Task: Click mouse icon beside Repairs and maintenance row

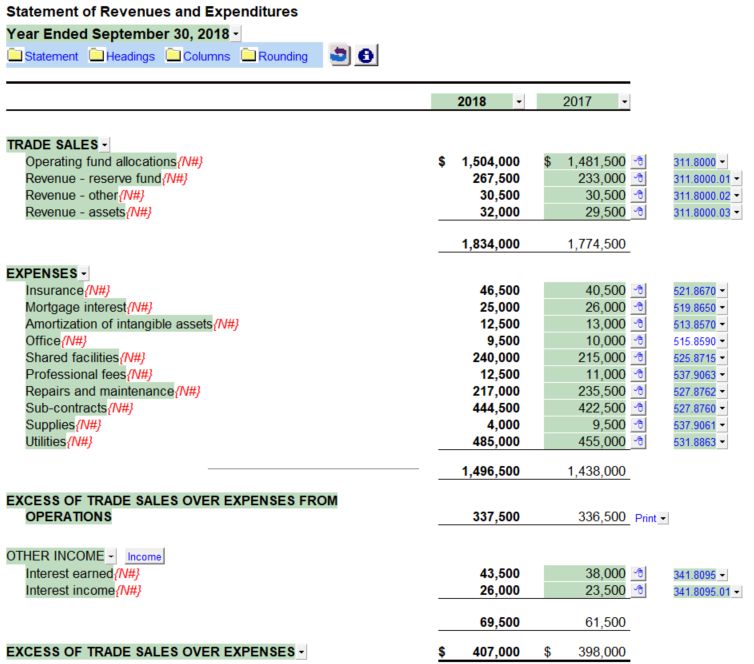Action: click(x=638, y=391)
